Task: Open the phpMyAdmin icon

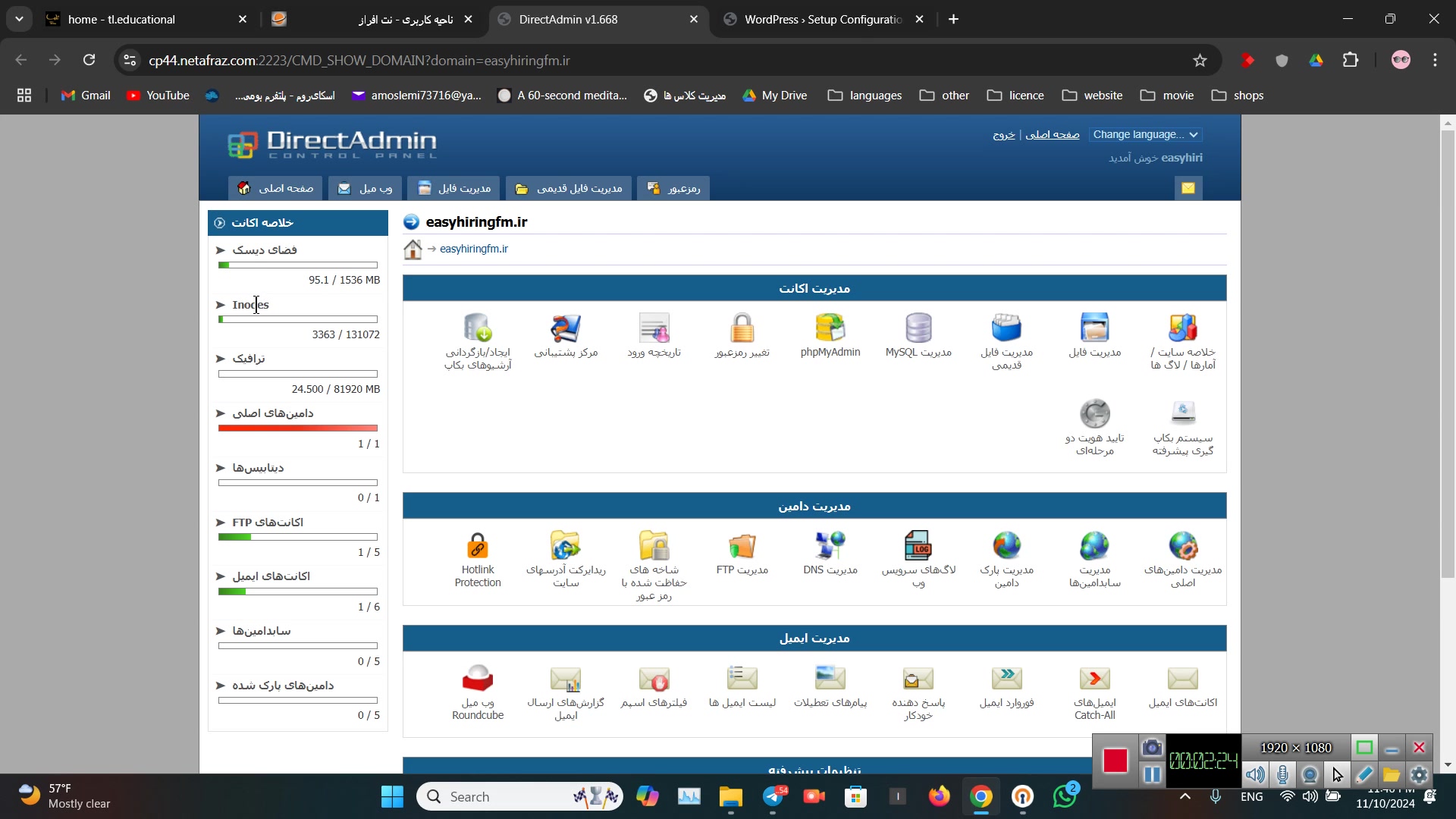Action: [830, 328]
